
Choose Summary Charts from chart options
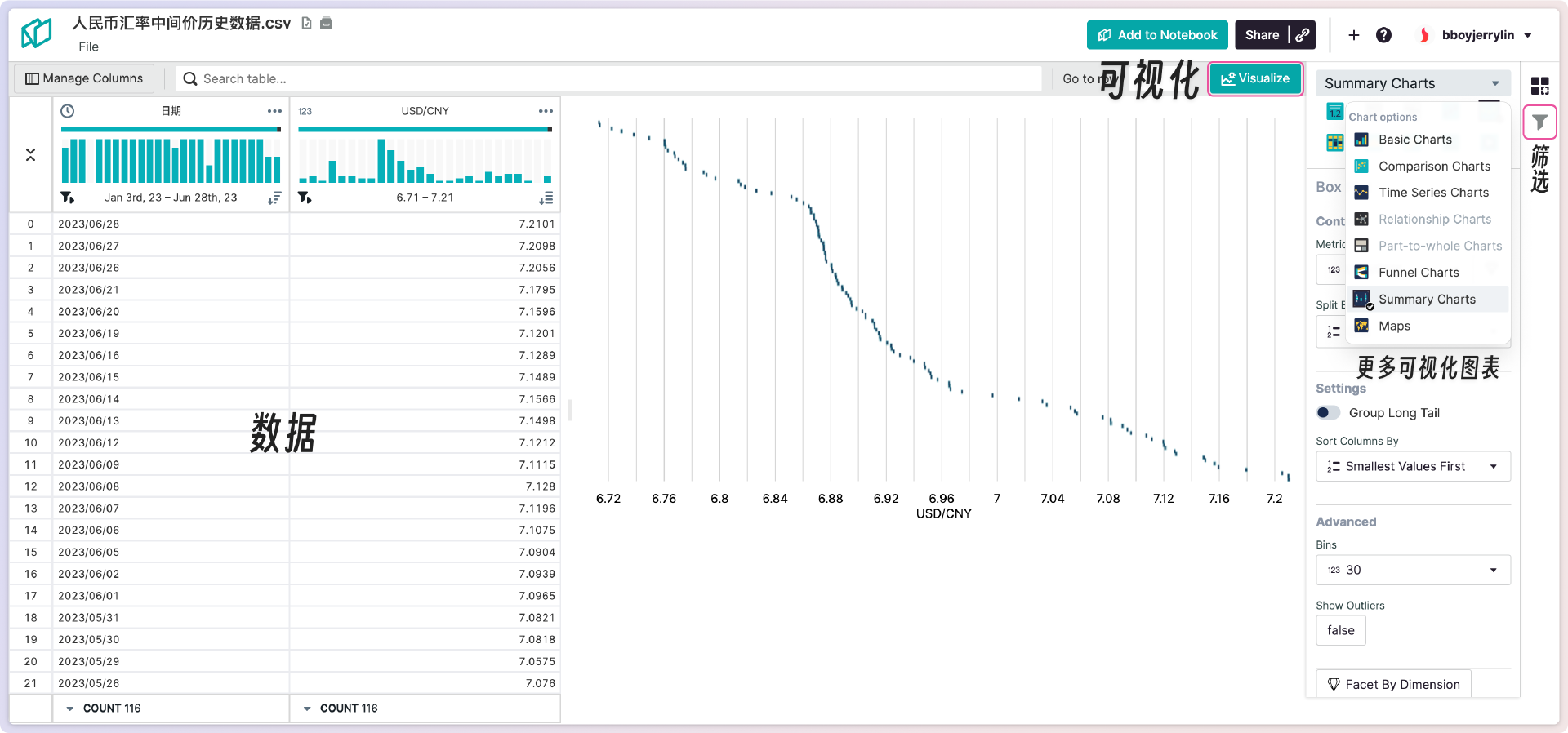pyautogui.click(x=1427, y=300)
